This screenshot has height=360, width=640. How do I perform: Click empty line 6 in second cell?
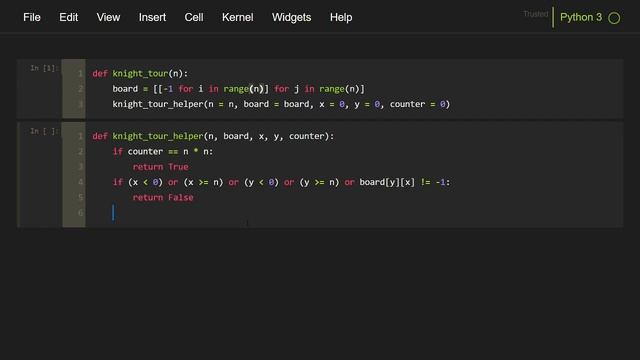point(353,213)
